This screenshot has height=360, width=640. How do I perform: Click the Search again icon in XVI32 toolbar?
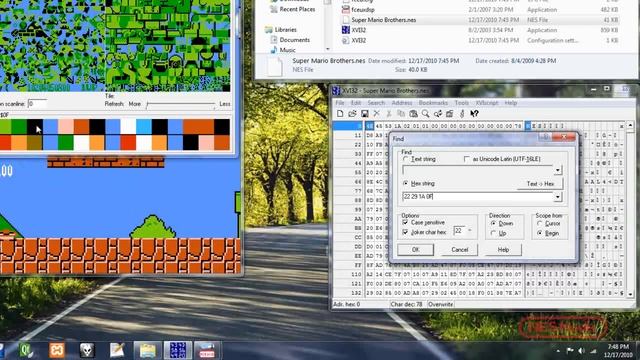438,114
